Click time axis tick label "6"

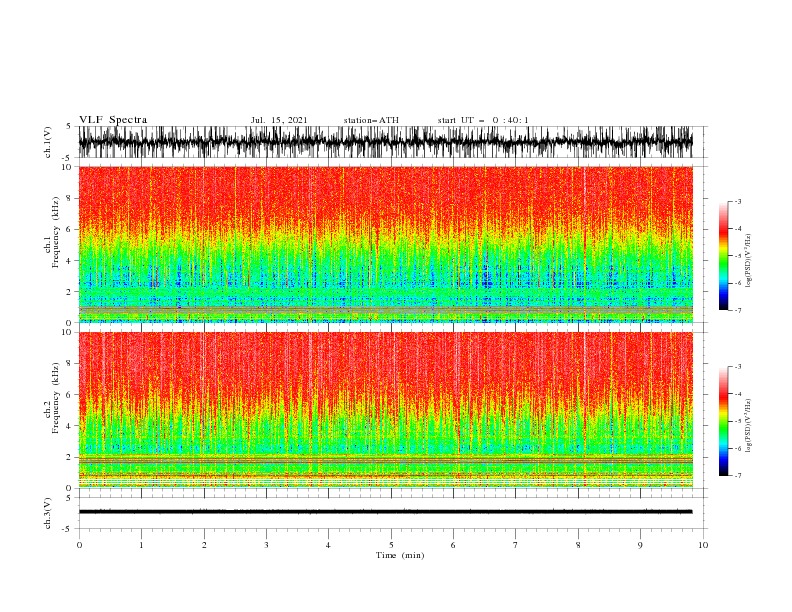point(453,545)
